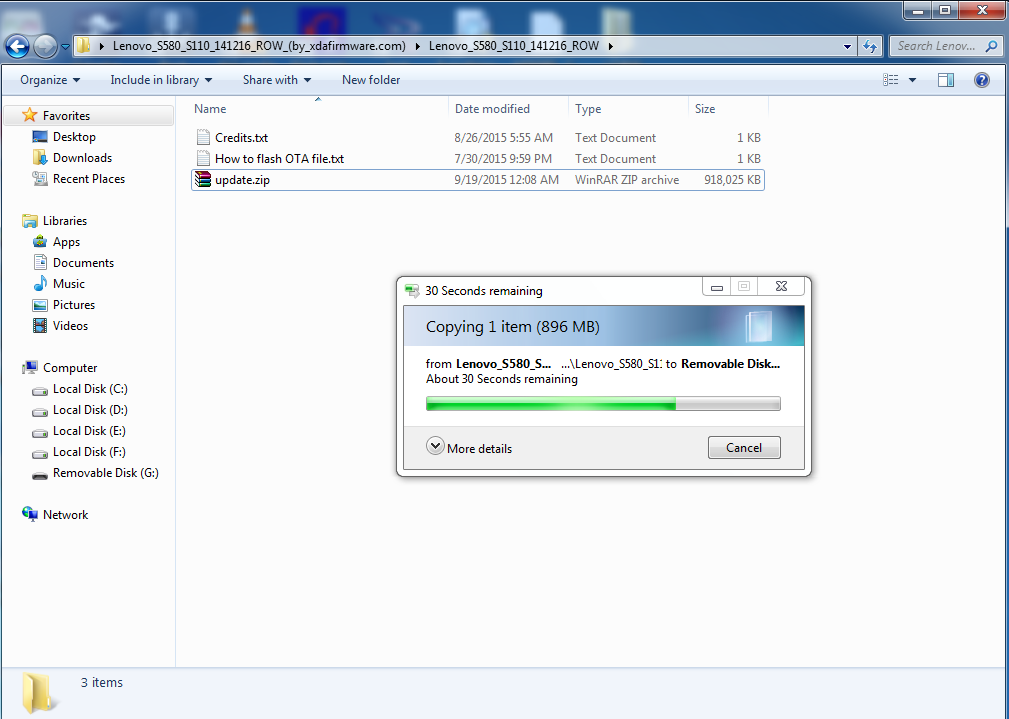Image resolution: width=1009 pixels, height=719 pixels.
Task: Click the New folder toolbar button
Action: [x=371, y=80]
